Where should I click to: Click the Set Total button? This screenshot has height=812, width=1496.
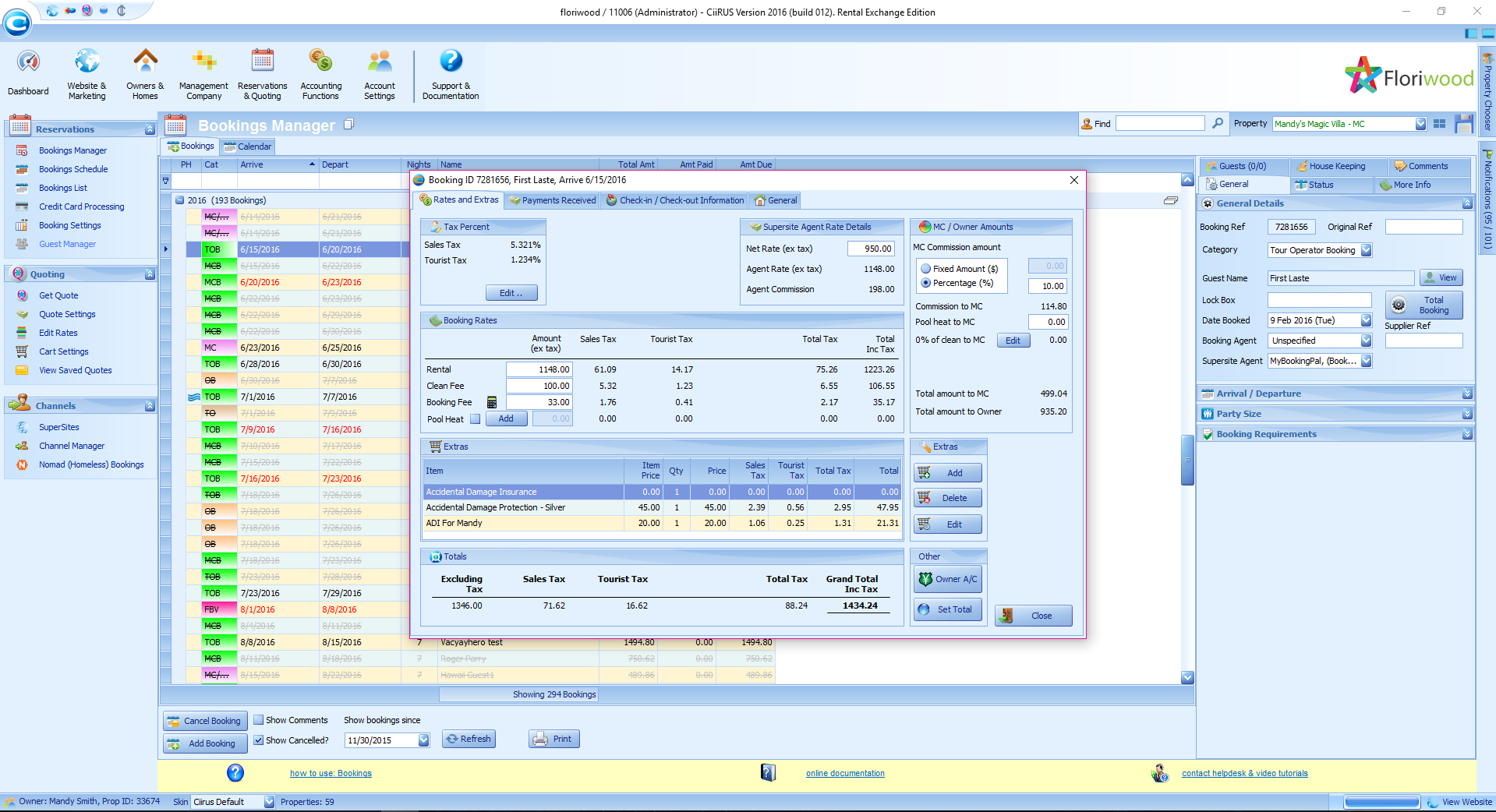947,609
